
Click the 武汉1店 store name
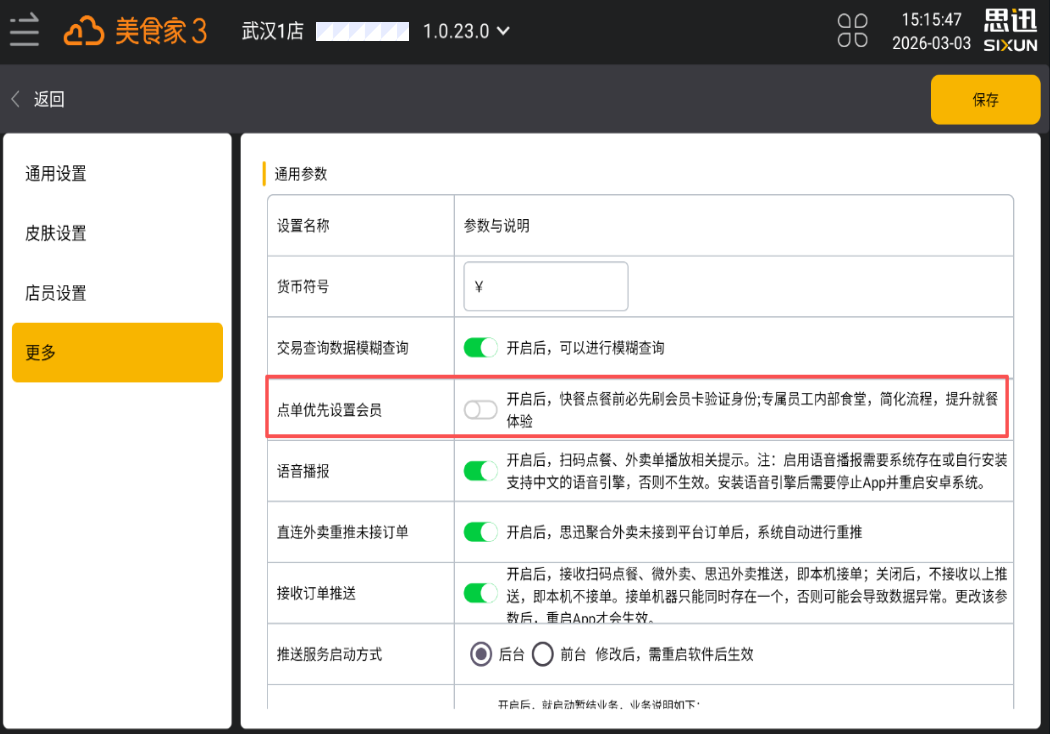click(x=272, y=31)
